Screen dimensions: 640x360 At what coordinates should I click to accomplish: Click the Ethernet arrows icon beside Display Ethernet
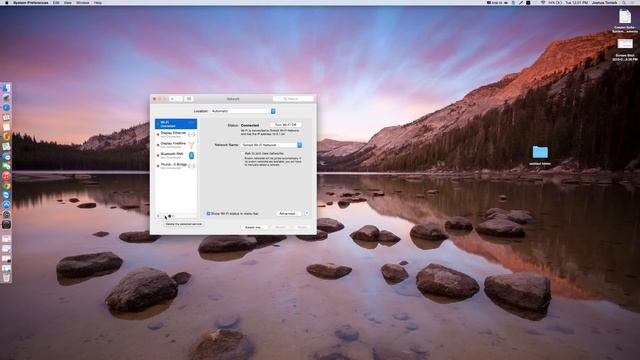pyautogui.click(x=191, y=134)
